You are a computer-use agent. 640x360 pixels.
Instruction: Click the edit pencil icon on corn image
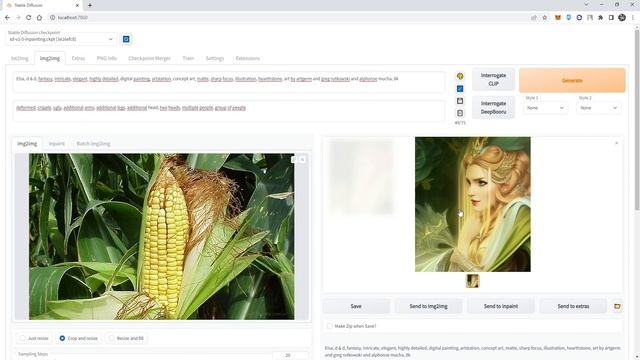coord(294,160)
